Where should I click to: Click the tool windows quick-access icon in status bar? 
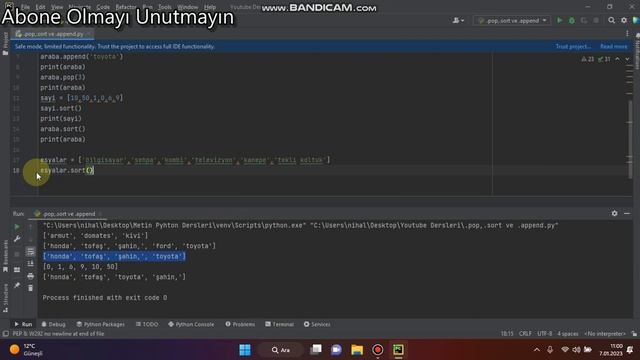(5, 334)
